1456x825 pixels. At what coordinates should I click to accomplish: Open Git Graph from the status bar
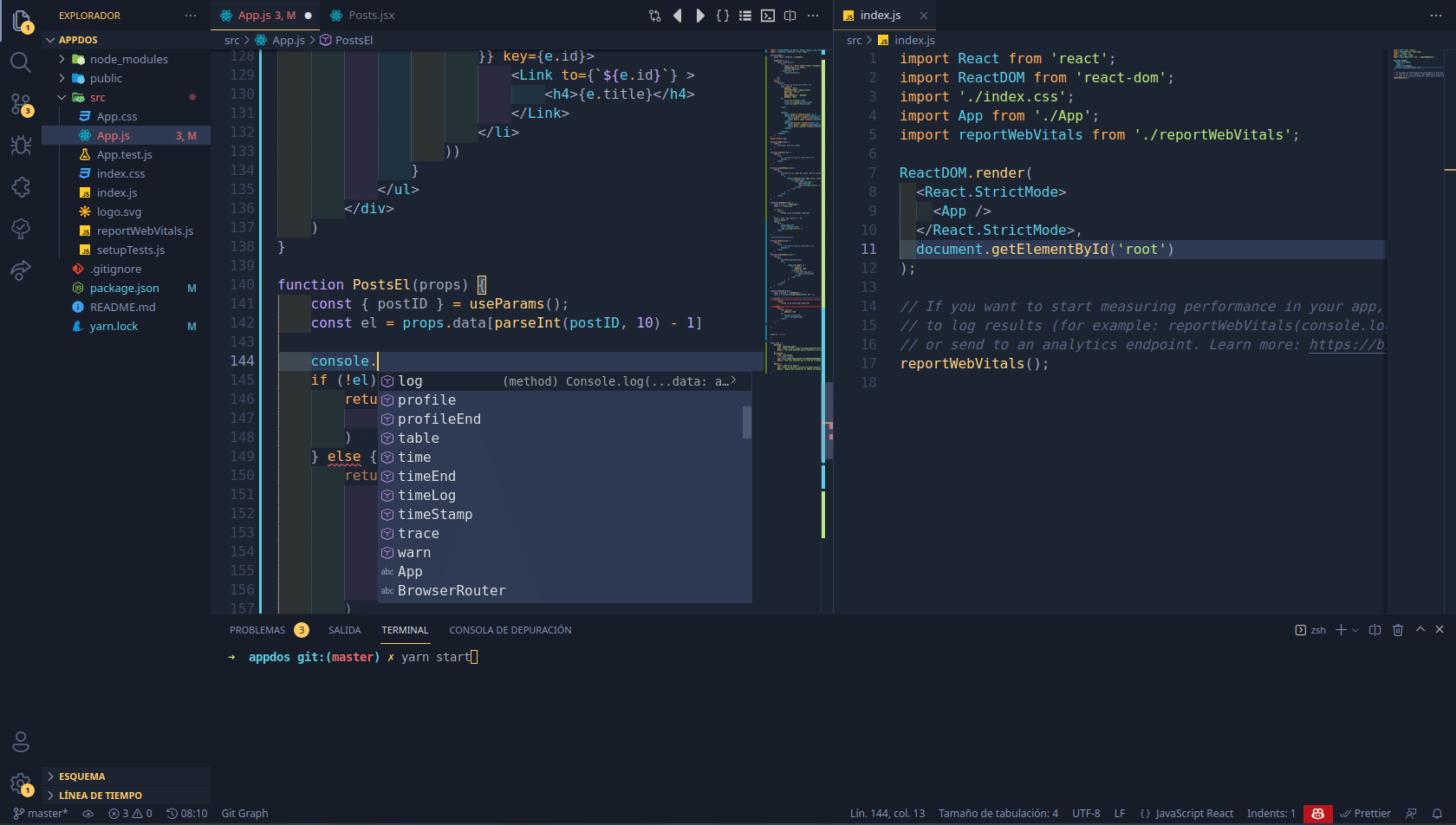tap(244, 813)
